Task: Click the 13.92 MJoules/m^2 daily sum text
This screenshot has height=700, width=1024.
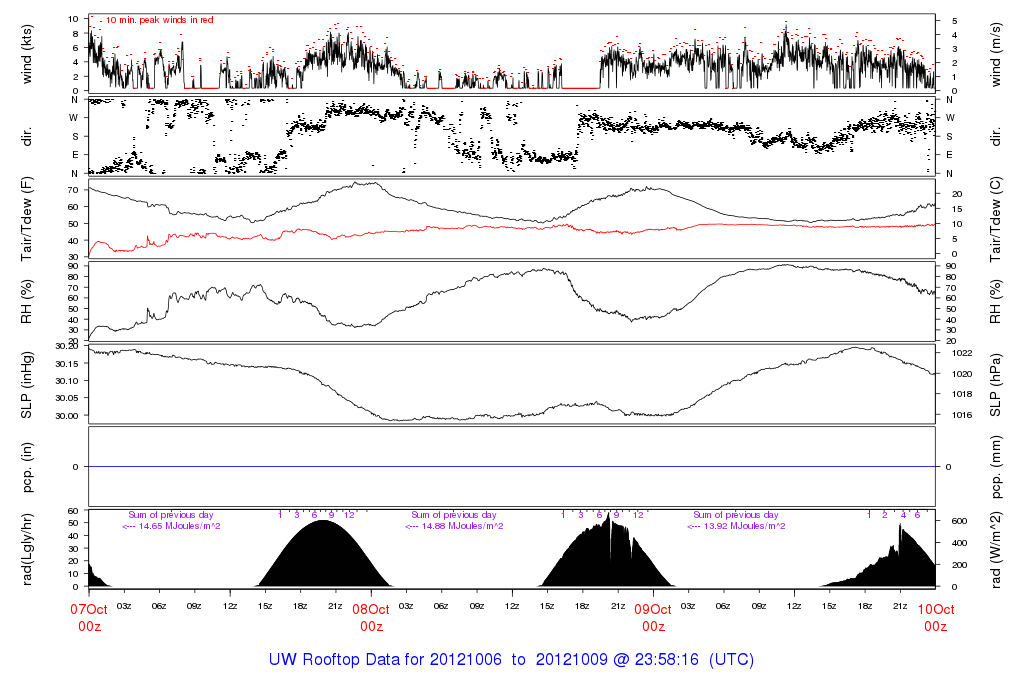Action: [736, 526]
